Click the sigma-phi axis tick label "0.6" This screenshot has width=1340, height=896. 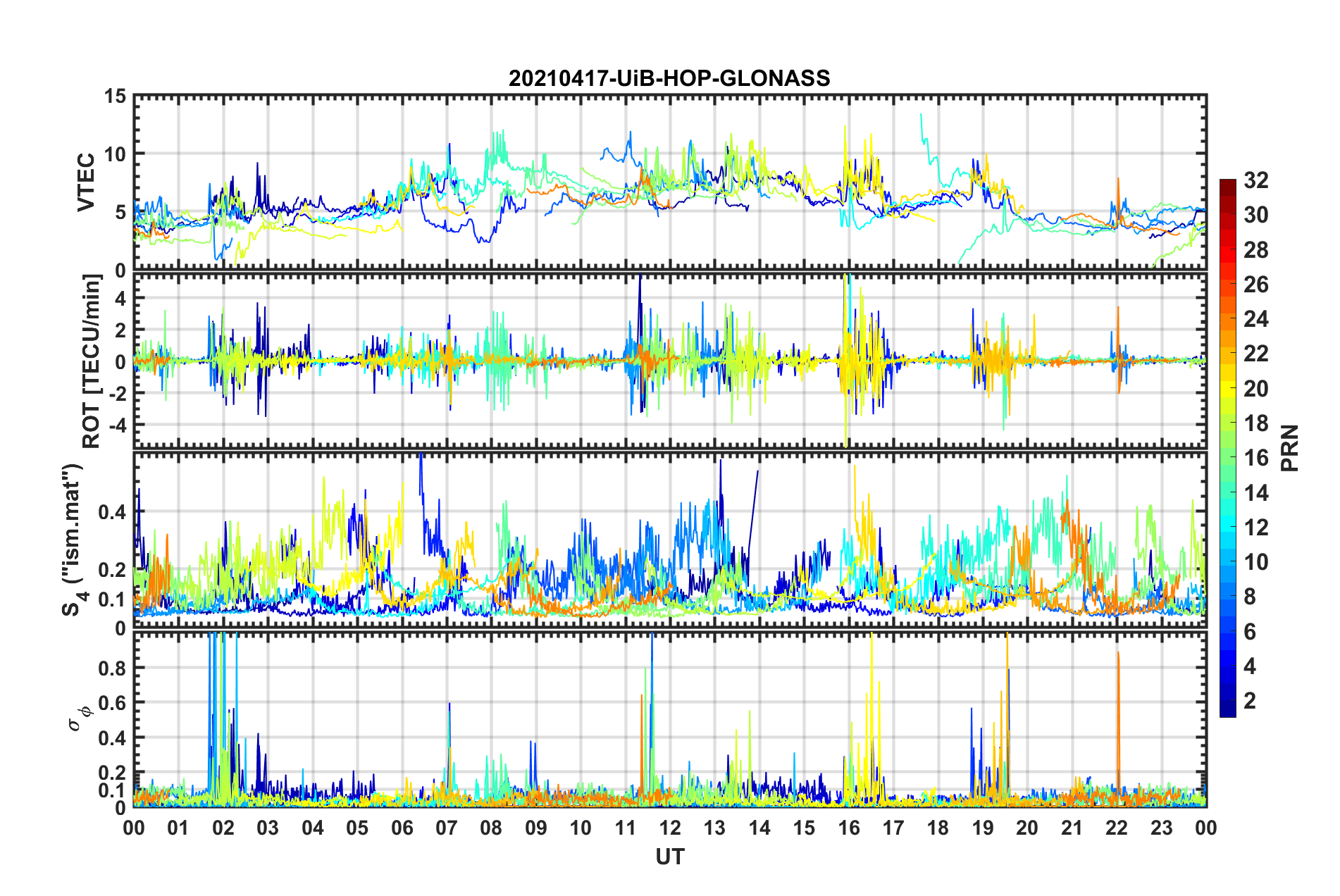113,703
